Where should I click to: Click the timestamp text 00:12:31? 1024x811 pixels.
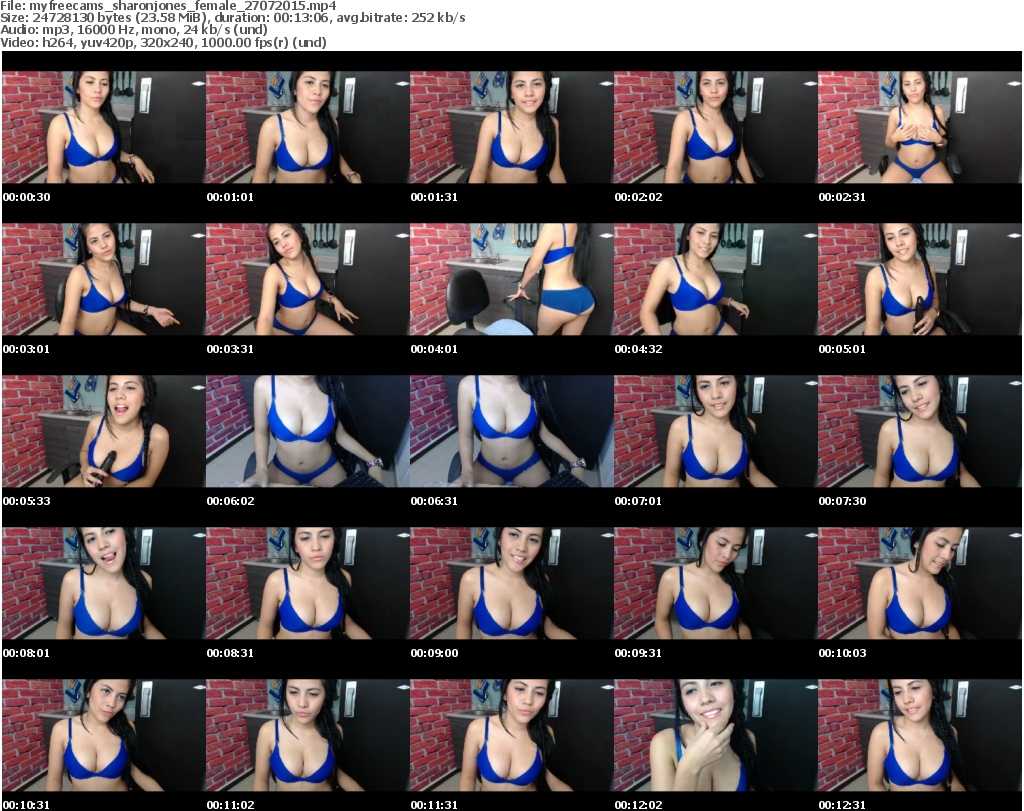842,805
